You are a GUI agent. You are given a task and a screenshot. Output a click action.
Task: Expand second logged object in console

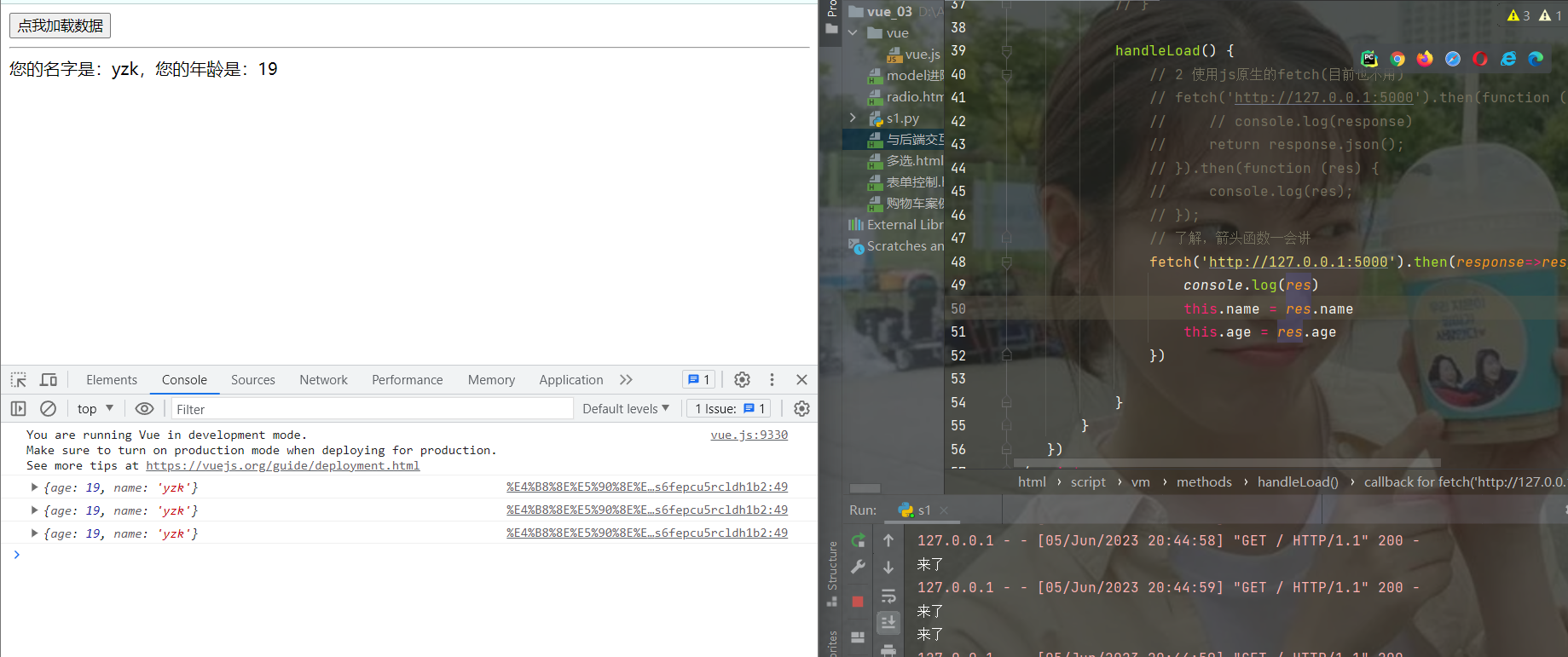coord(34,510)
